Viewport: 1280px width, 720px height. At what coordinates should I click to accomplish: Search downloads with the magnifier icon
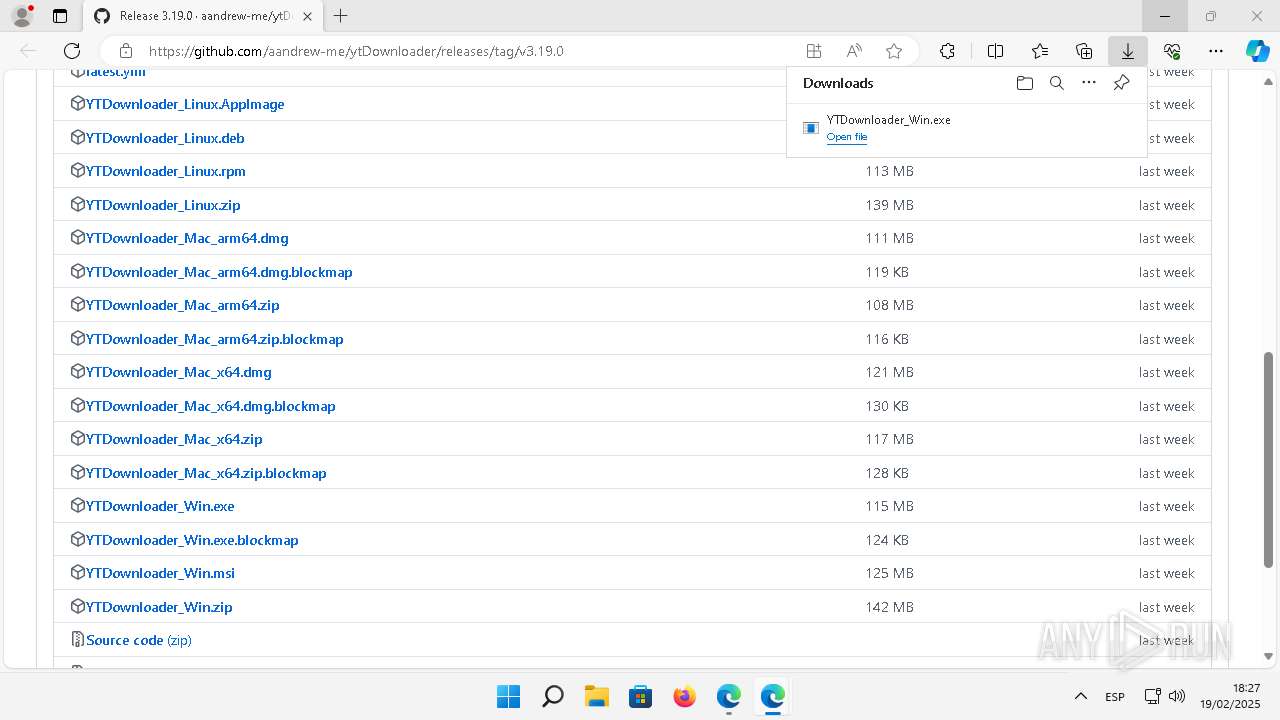(x=1057, y=83)
